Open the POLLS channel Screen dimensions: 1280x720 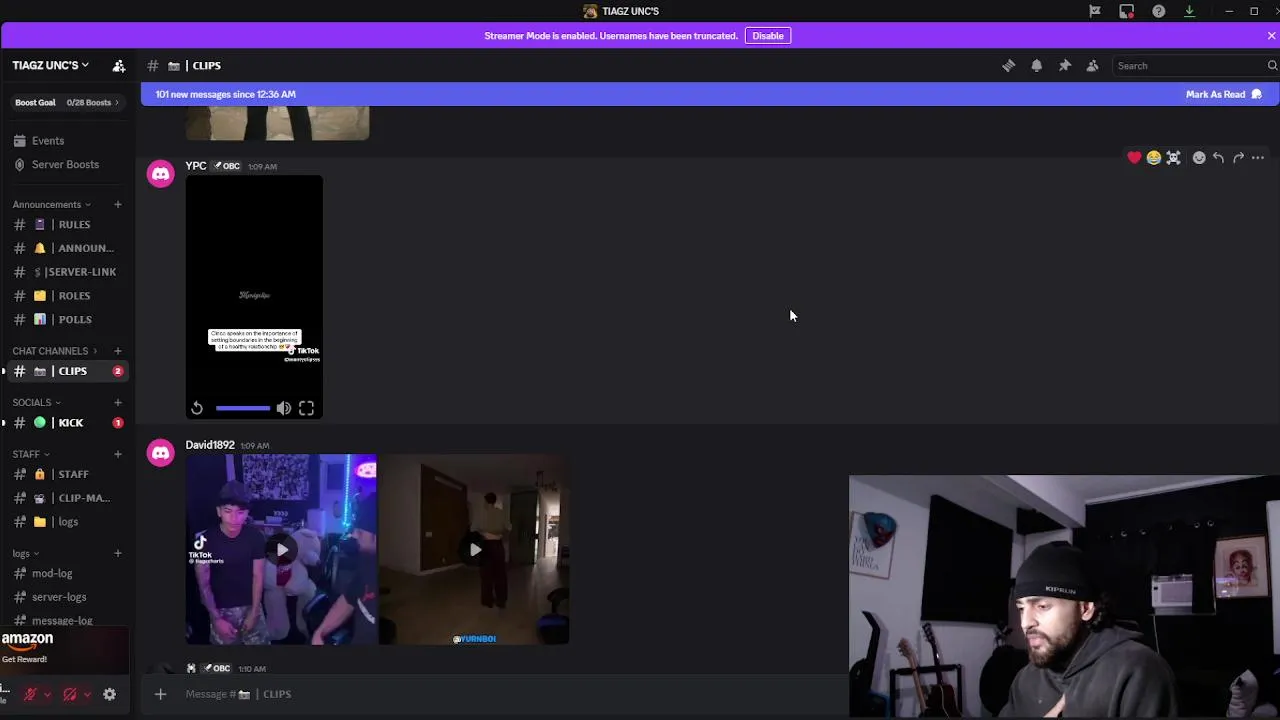point(68,320)
